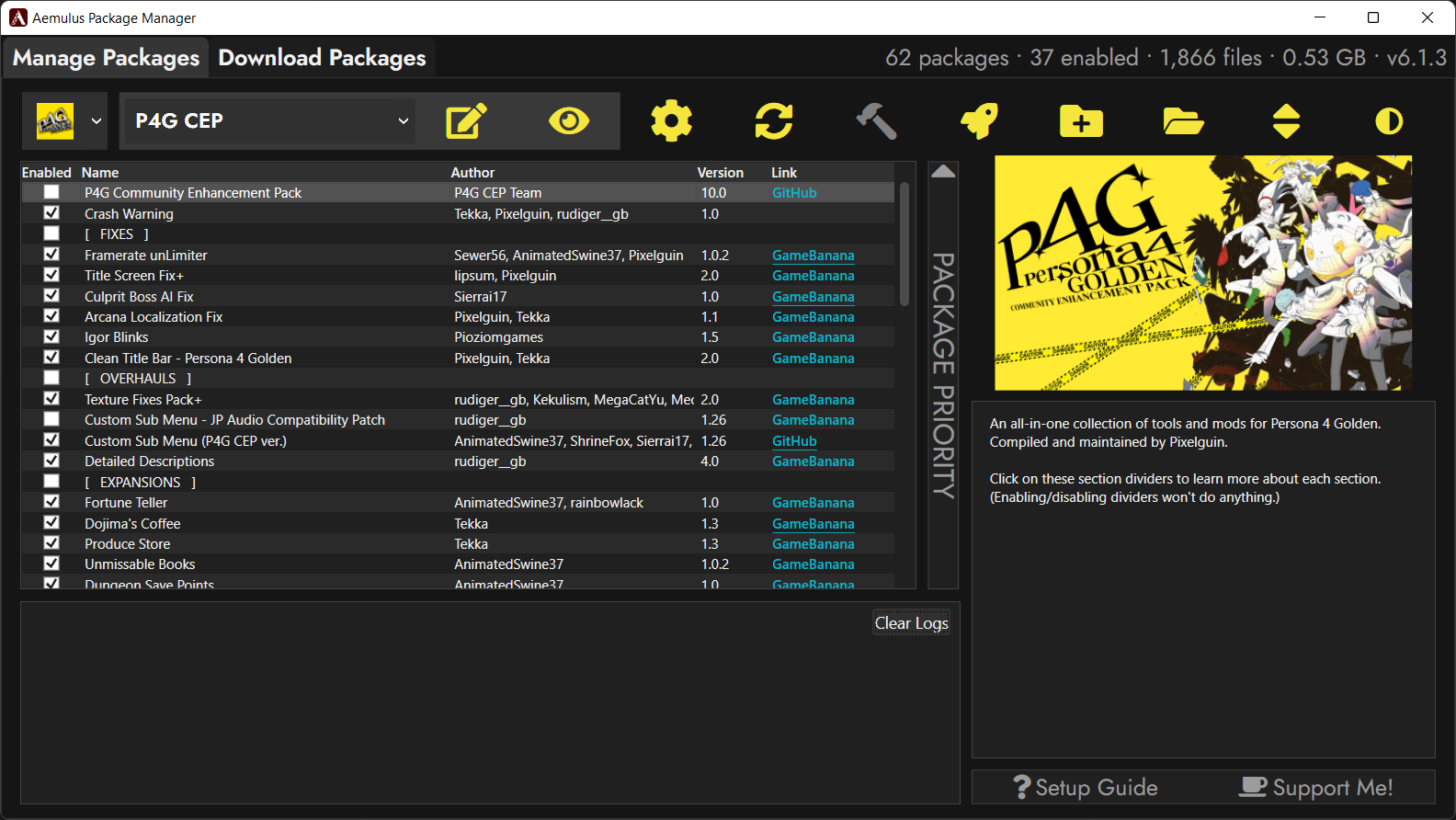The width and height of the screenshot is (1456, 820).
Task: Click the Link column header
Action: point(784,173)
